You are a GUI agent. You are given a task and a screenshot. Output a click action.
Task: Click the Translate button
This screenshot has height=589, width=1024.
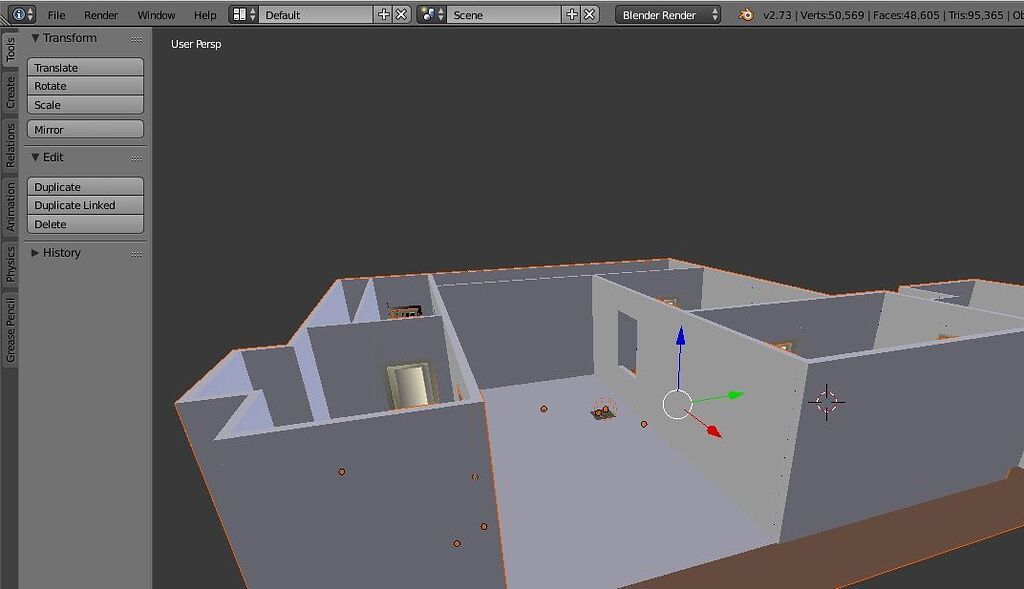[x=85, y=67]
